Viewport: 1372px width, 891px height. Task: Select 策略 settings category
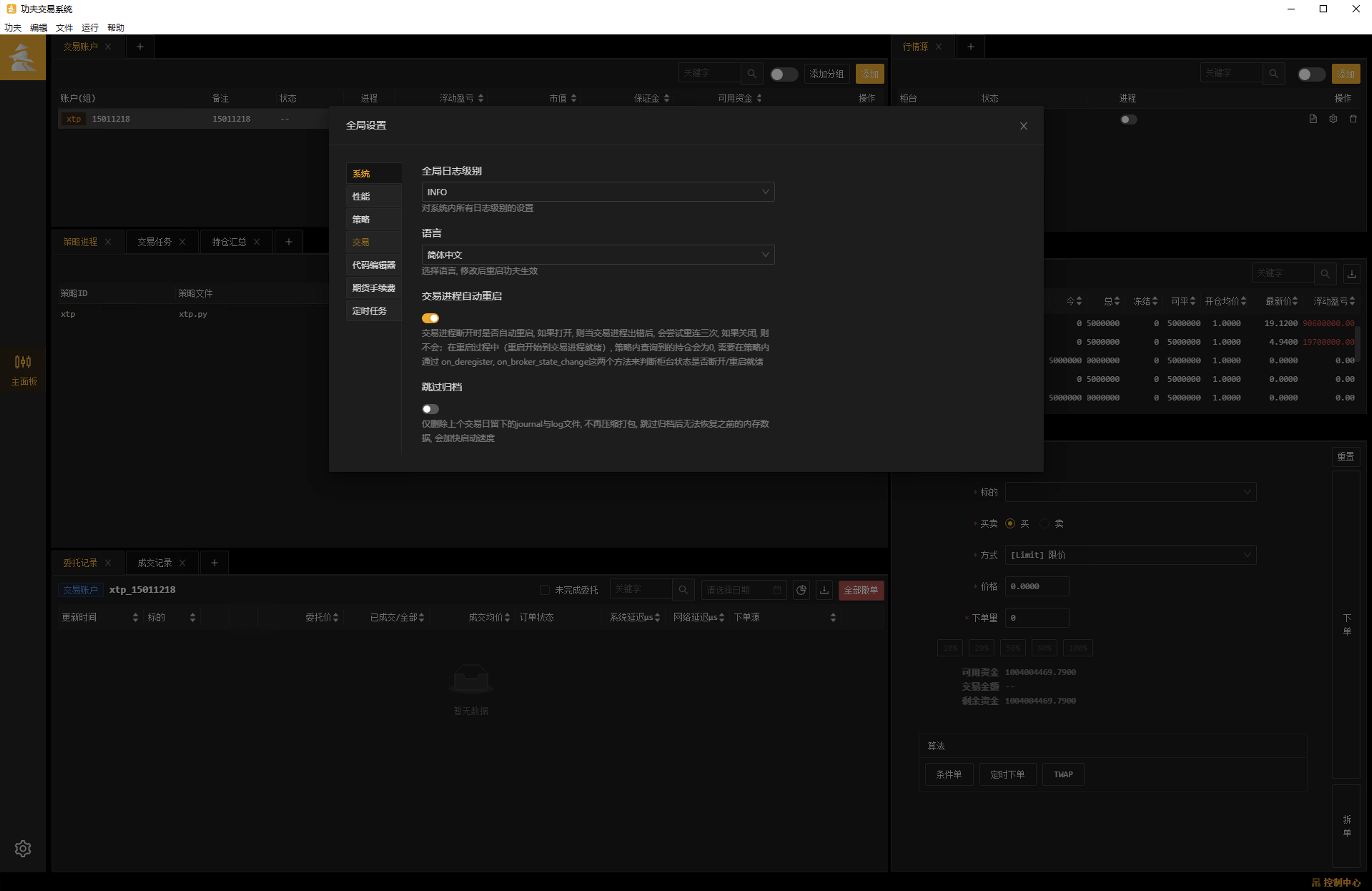coord(374,219)
